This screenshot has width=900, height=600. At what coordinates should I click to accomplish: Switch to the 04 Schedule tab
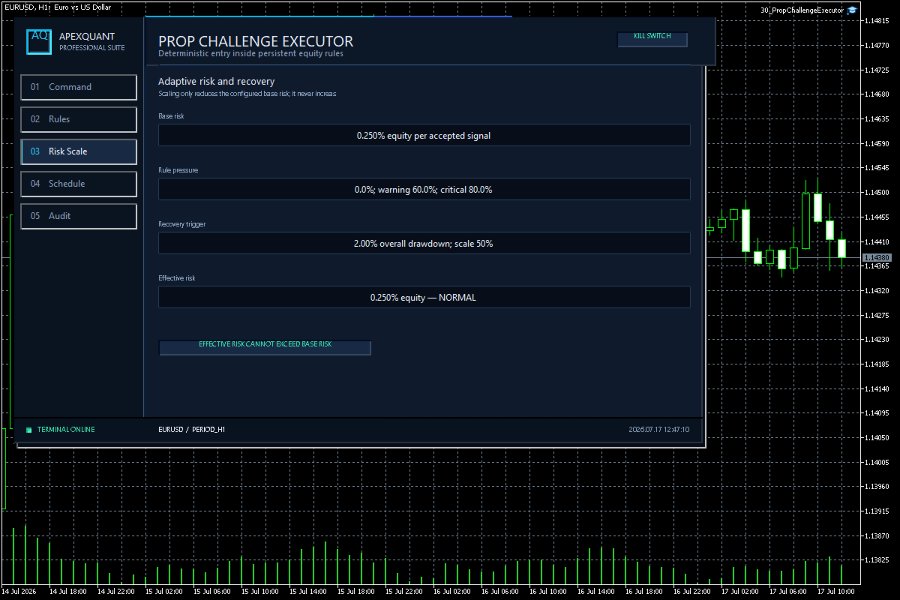click(79, 184)
